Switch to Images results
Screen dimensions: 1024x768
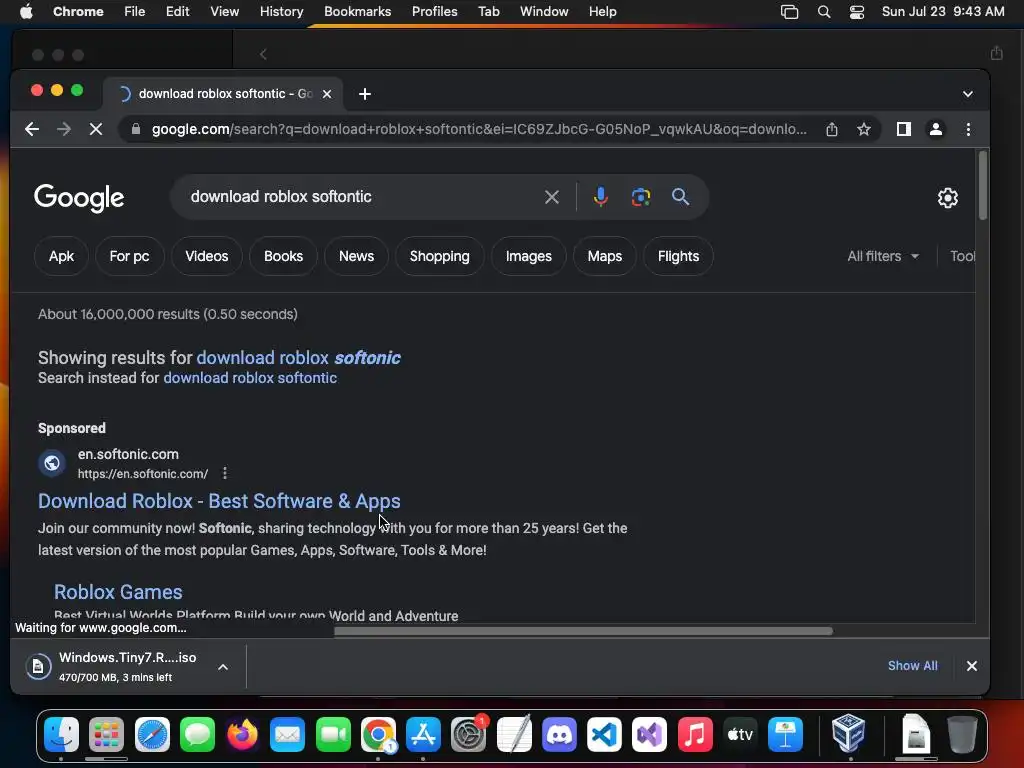pos(529,256)
